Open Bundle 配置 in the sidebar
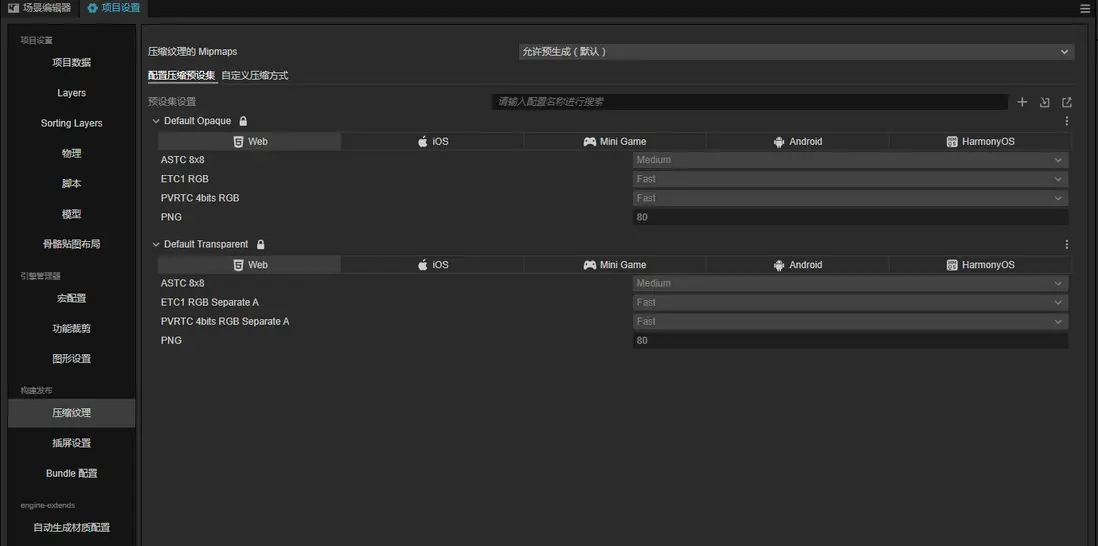The height and width of the screenshot is (546, 1098). (x=71, y=473)
